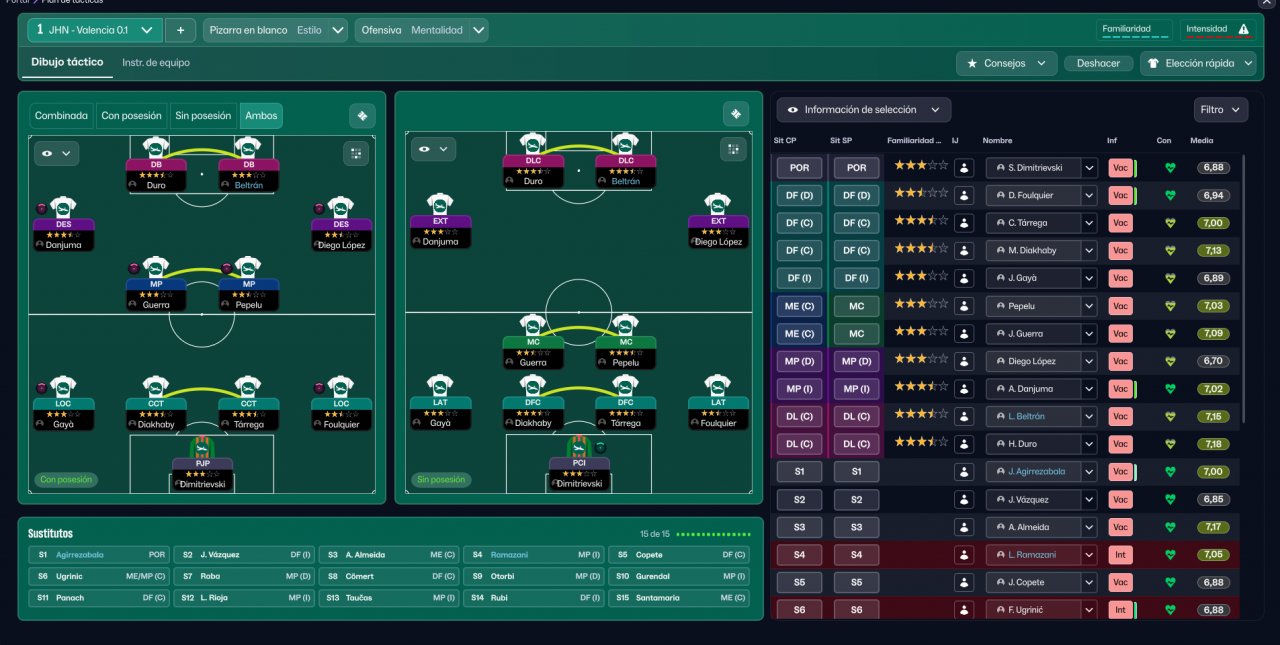The image size is (1280, 645).
Task: Open the Ofensiva Mentalidad dropdown
Action: [422, 30]
